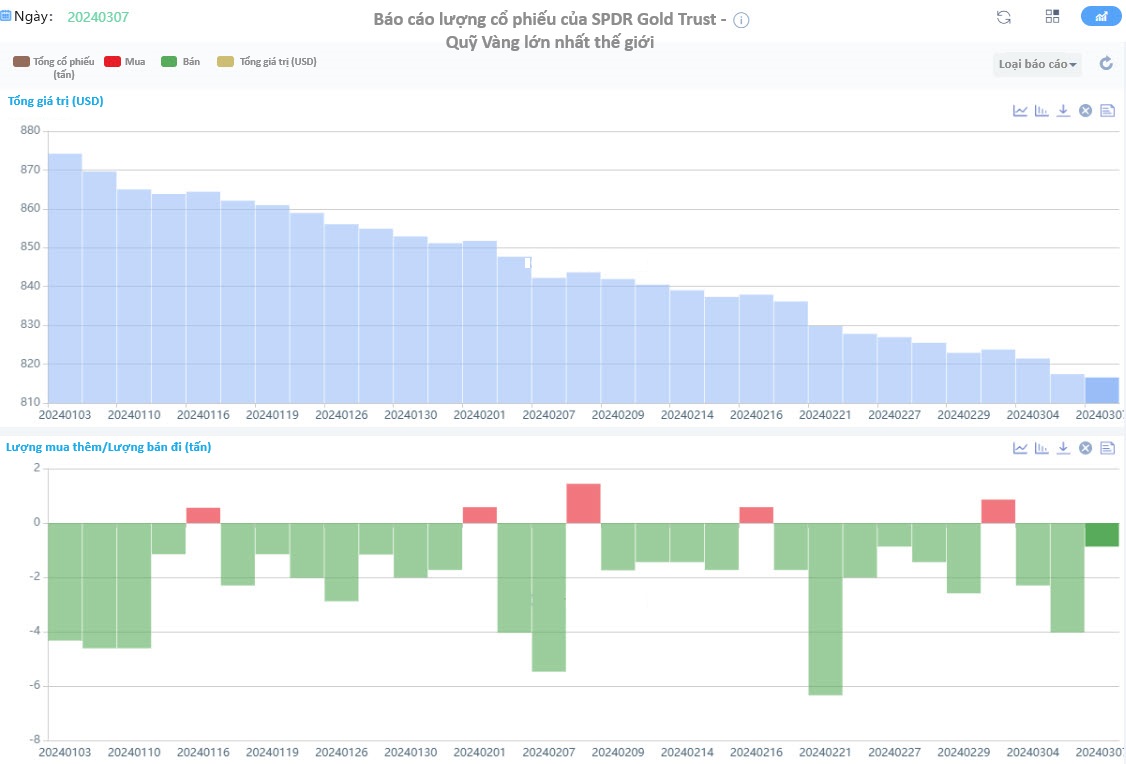Screen dimensions: 1126x764
Task: Switch to the grid layout view icon
Action: click(x=1052, y=17)
